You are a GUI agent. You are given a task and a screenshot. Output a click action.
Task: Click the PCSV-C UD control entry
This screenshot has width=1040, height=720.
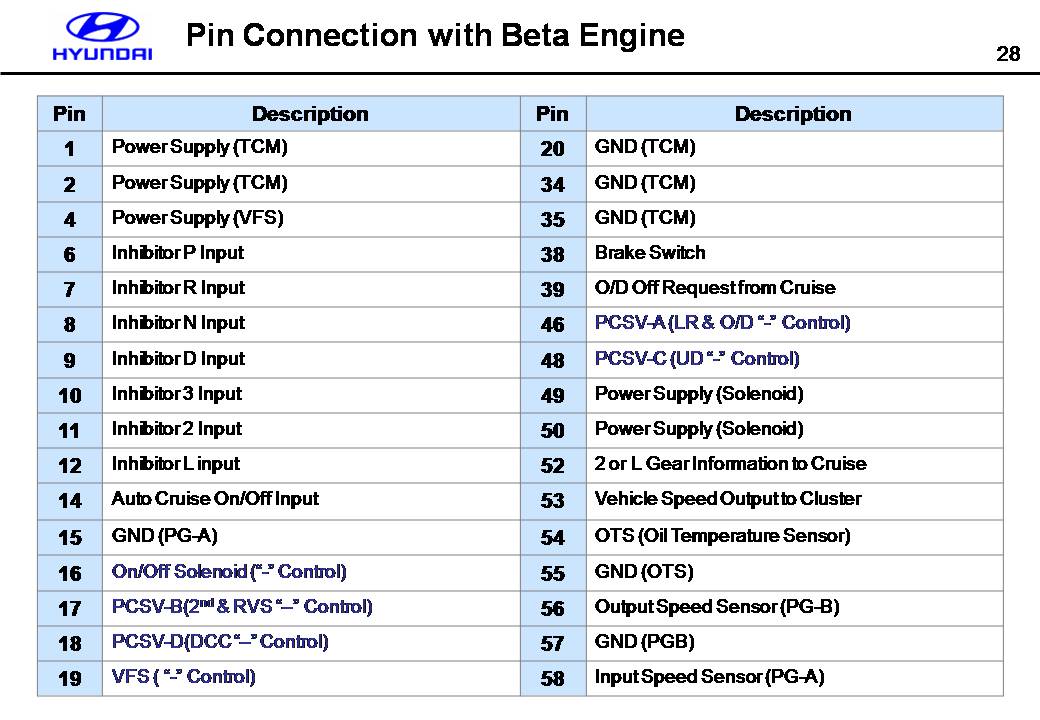tap(697, 359)
